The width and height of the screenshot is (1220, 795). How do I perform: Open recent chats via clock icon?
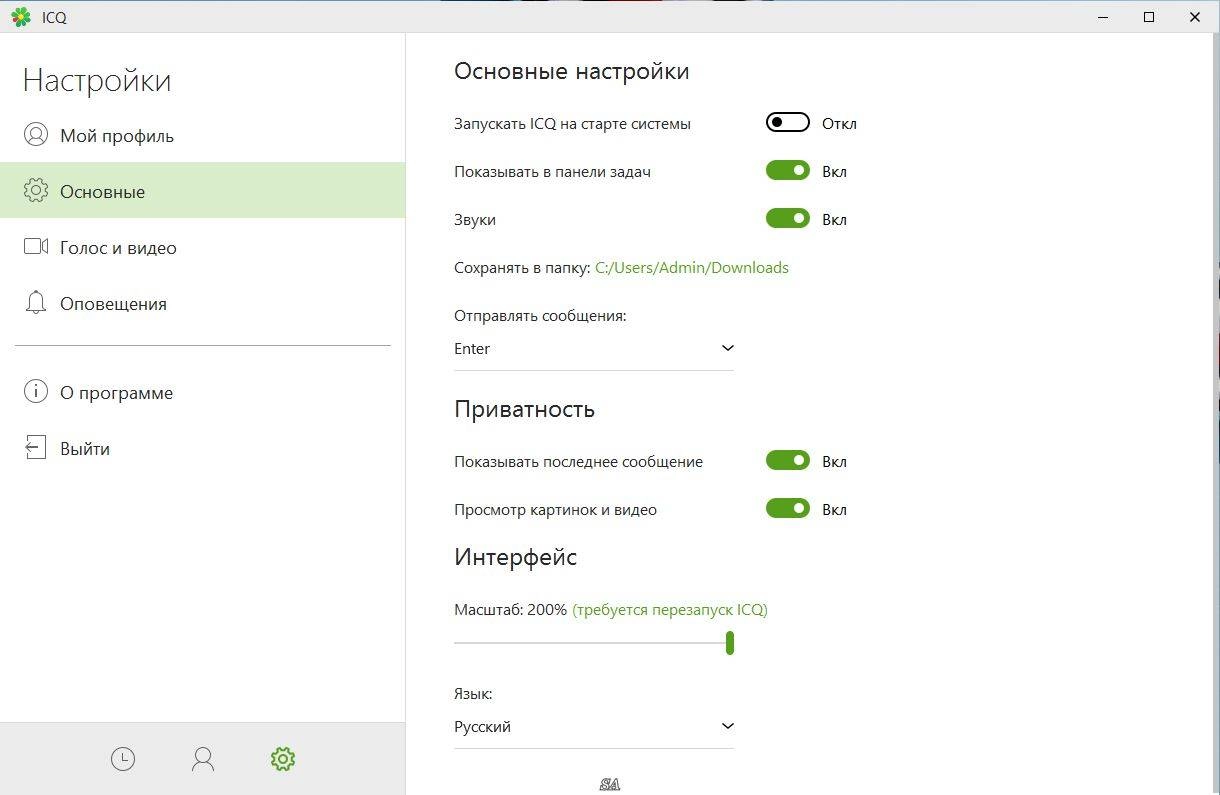pos(123,760)
